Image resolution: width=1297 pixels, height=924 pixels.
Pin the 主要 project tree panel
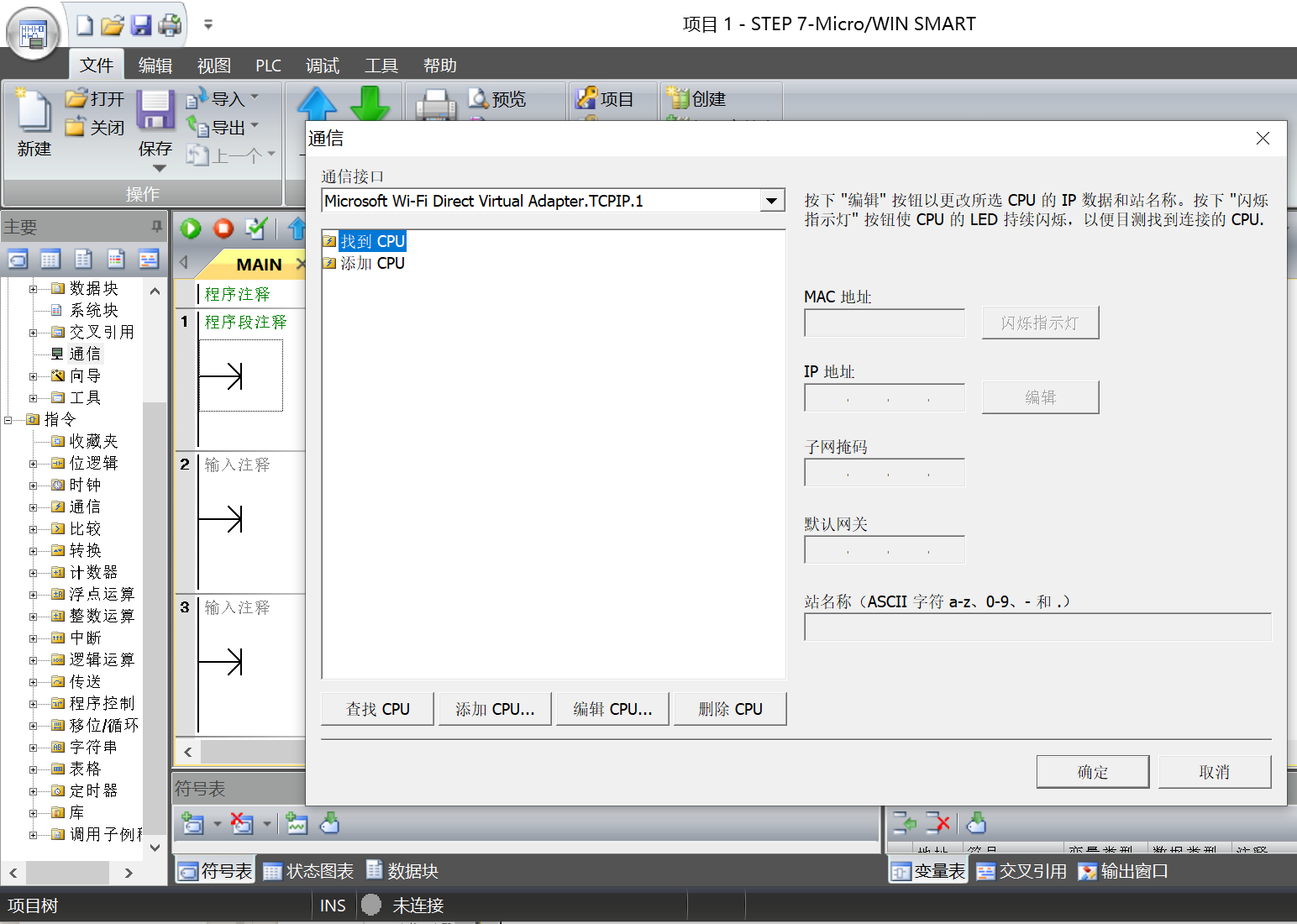(x=156, y=226)
